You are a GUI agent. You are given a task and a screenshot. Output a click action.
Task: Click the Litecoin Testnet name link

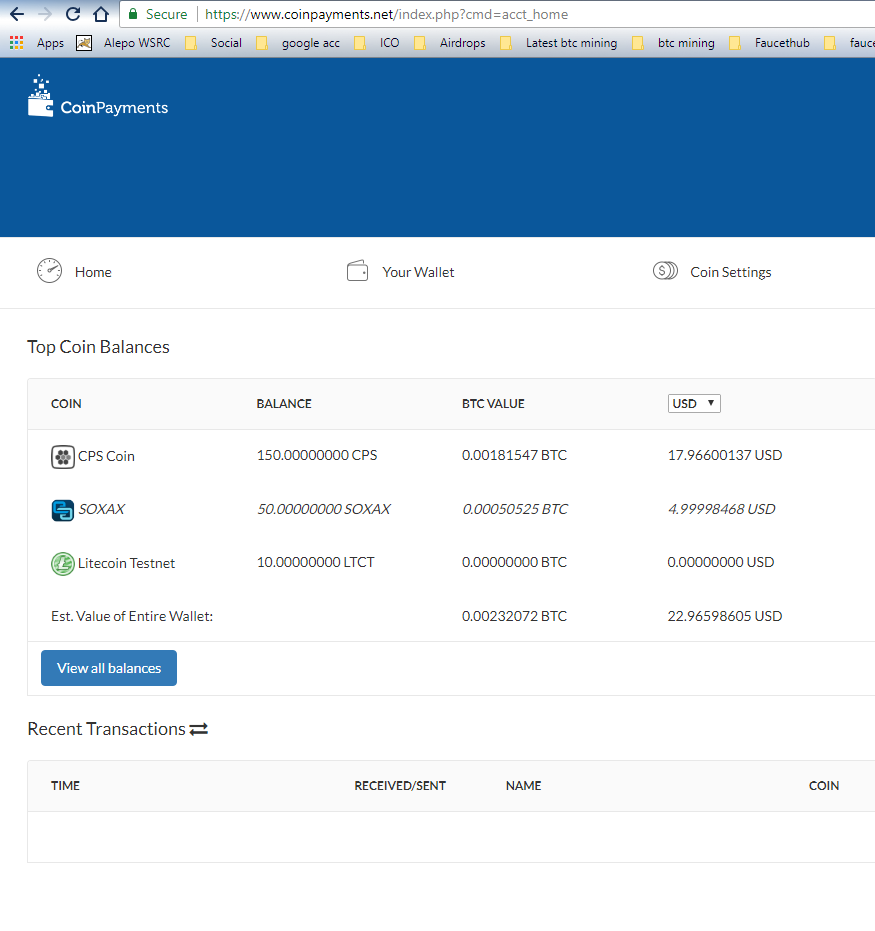(x=126, y=563)
